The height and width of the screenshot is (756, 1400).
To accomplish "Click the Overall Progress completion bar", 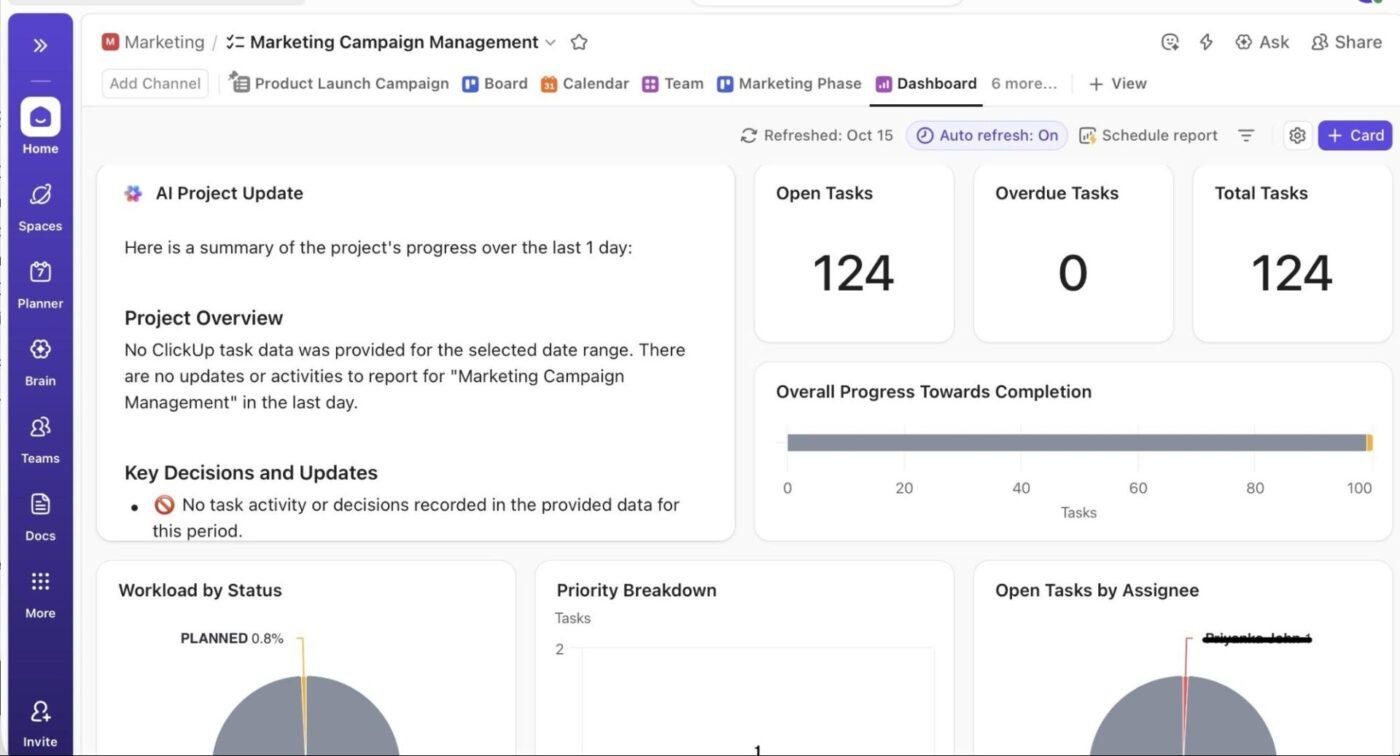I will [1075, 440].
